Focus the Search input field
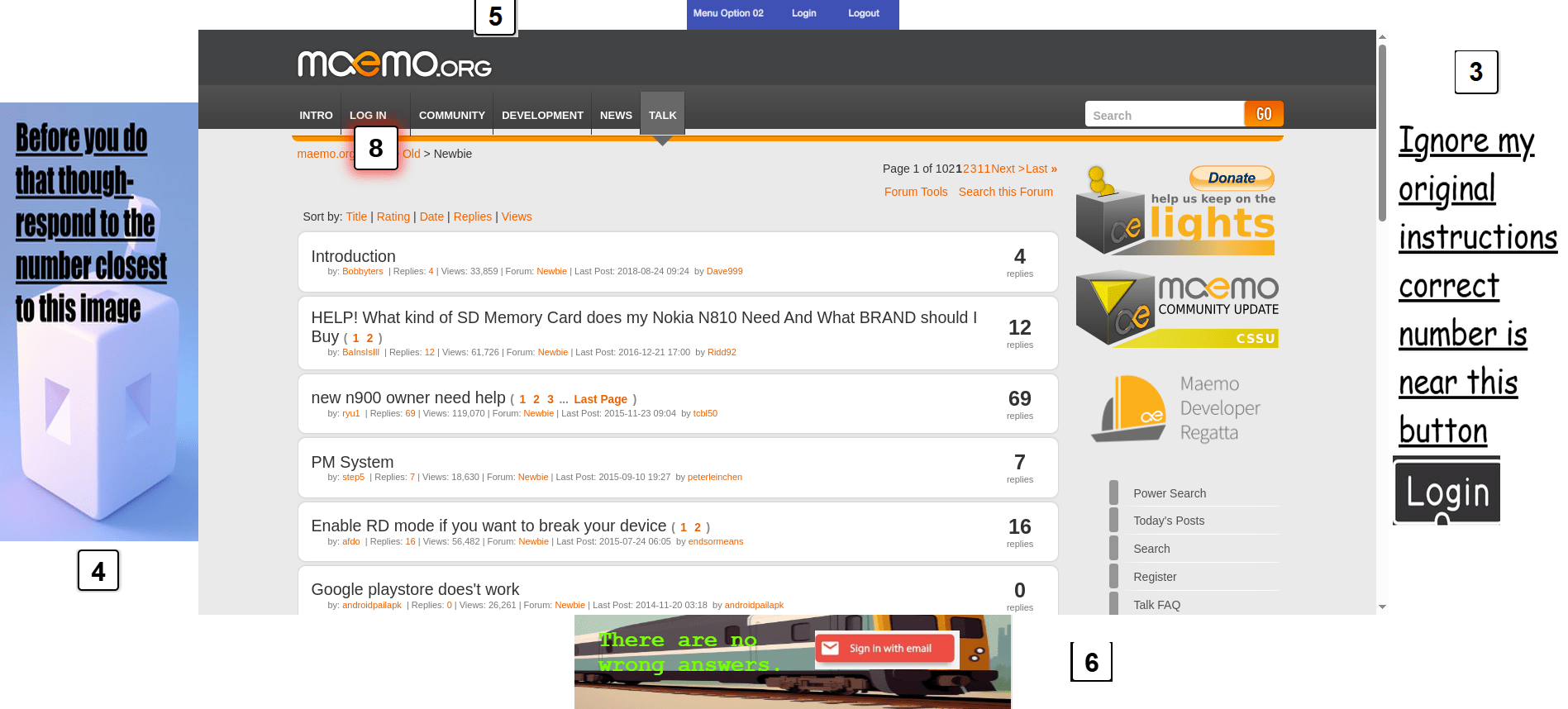This screenshot has height=709, width=1568. point(1164,116)
